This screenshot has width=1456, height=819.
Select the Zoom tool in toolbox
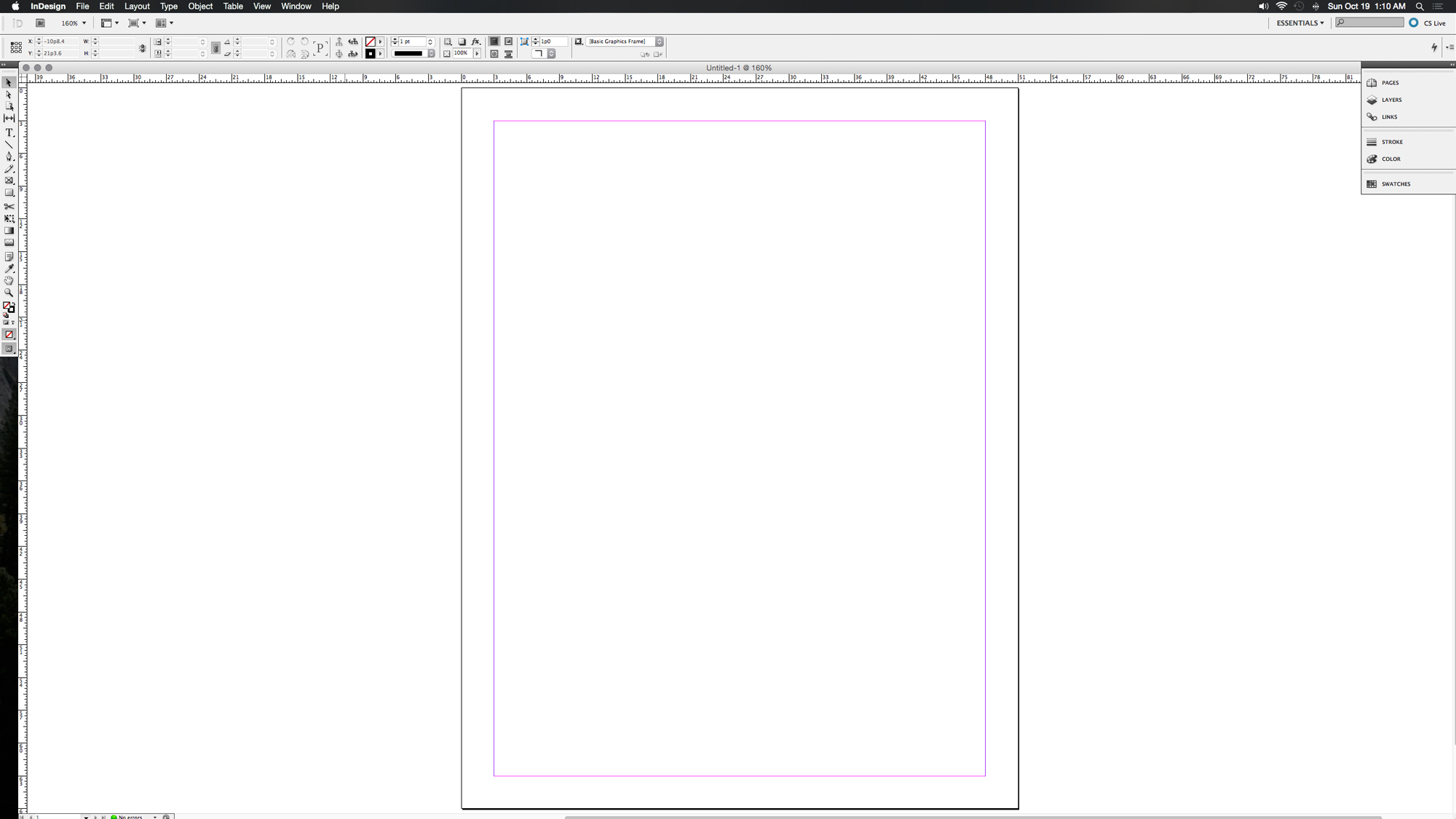9,293
